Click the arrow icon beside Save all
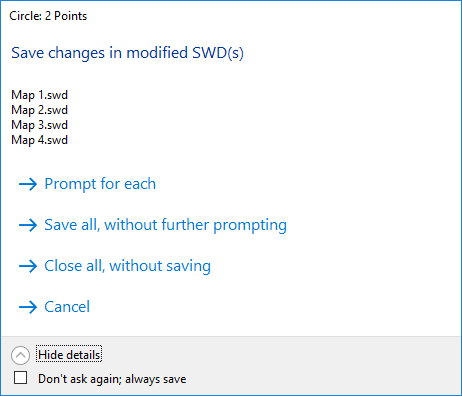 click(x=28, y=225)
